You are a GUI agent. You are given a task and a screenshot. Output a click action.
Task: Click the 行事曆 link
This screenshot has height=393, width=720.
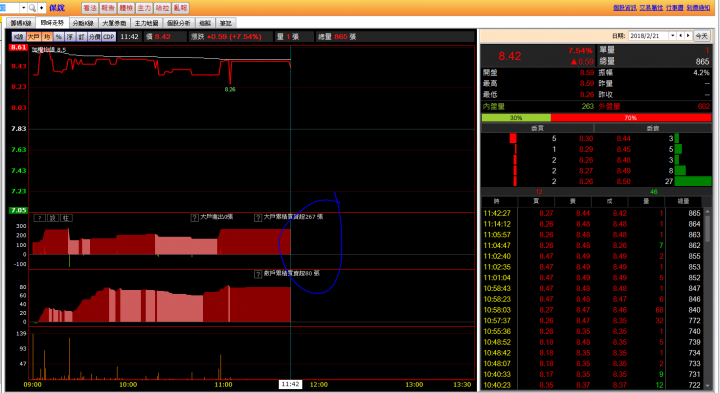[x=675, y=8]
